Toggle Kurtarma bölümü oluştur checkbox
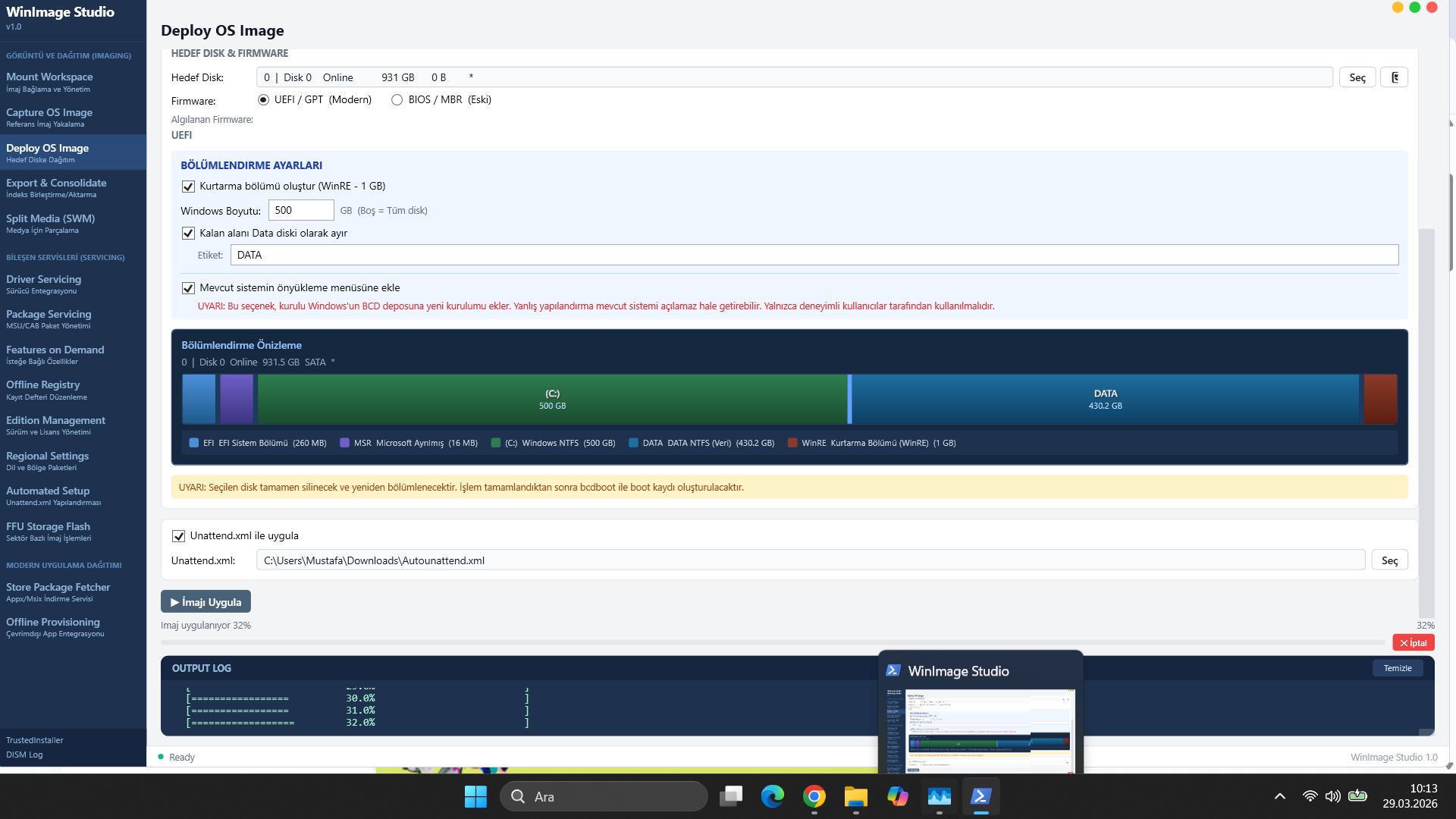The width and height of the screenshot is (1456, 819). [x=188, y=187]
